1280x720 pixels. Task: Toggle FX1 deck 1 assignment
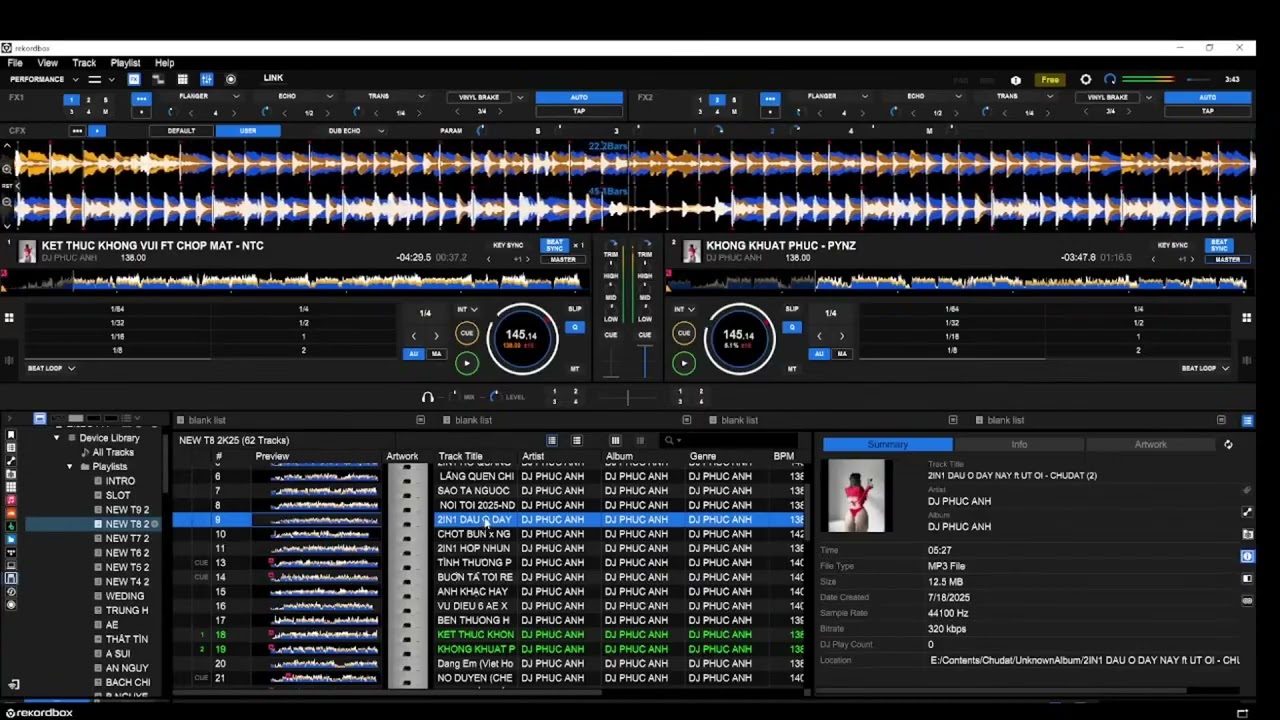pos(71,100)
